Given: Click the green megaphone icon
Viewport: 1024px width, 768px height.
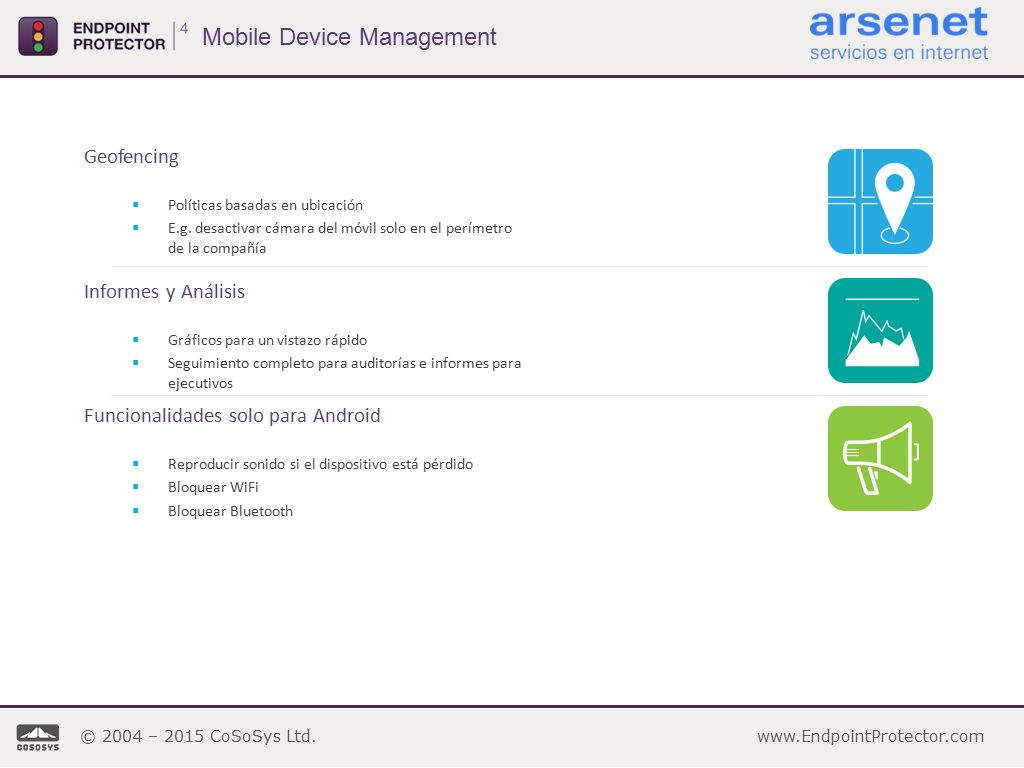Looking at the screenshot, I should 880,458.
